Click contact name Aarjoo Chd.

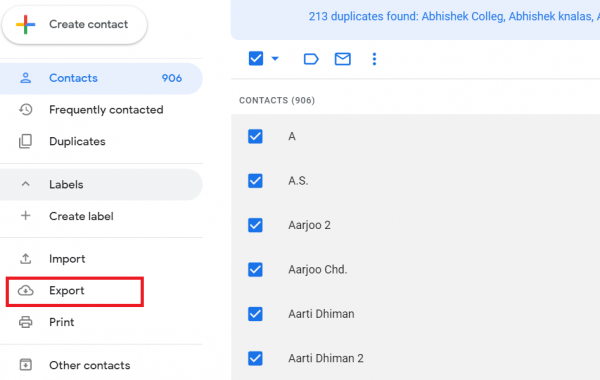point(318,269)
